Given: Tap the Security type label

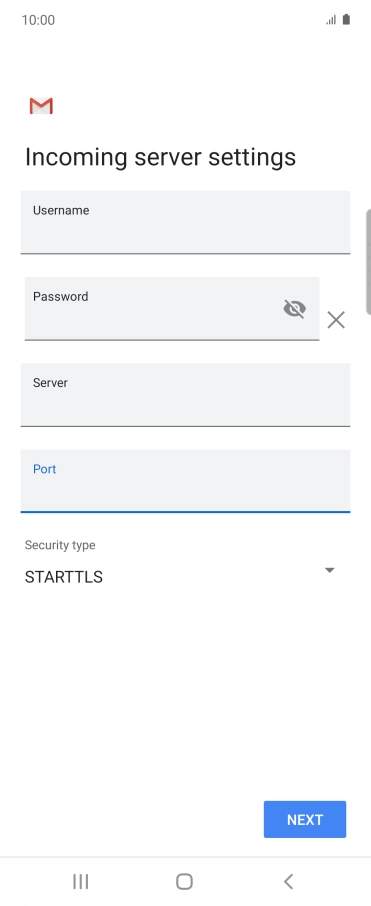Looking at the screenshot, I should coord(60,545).
